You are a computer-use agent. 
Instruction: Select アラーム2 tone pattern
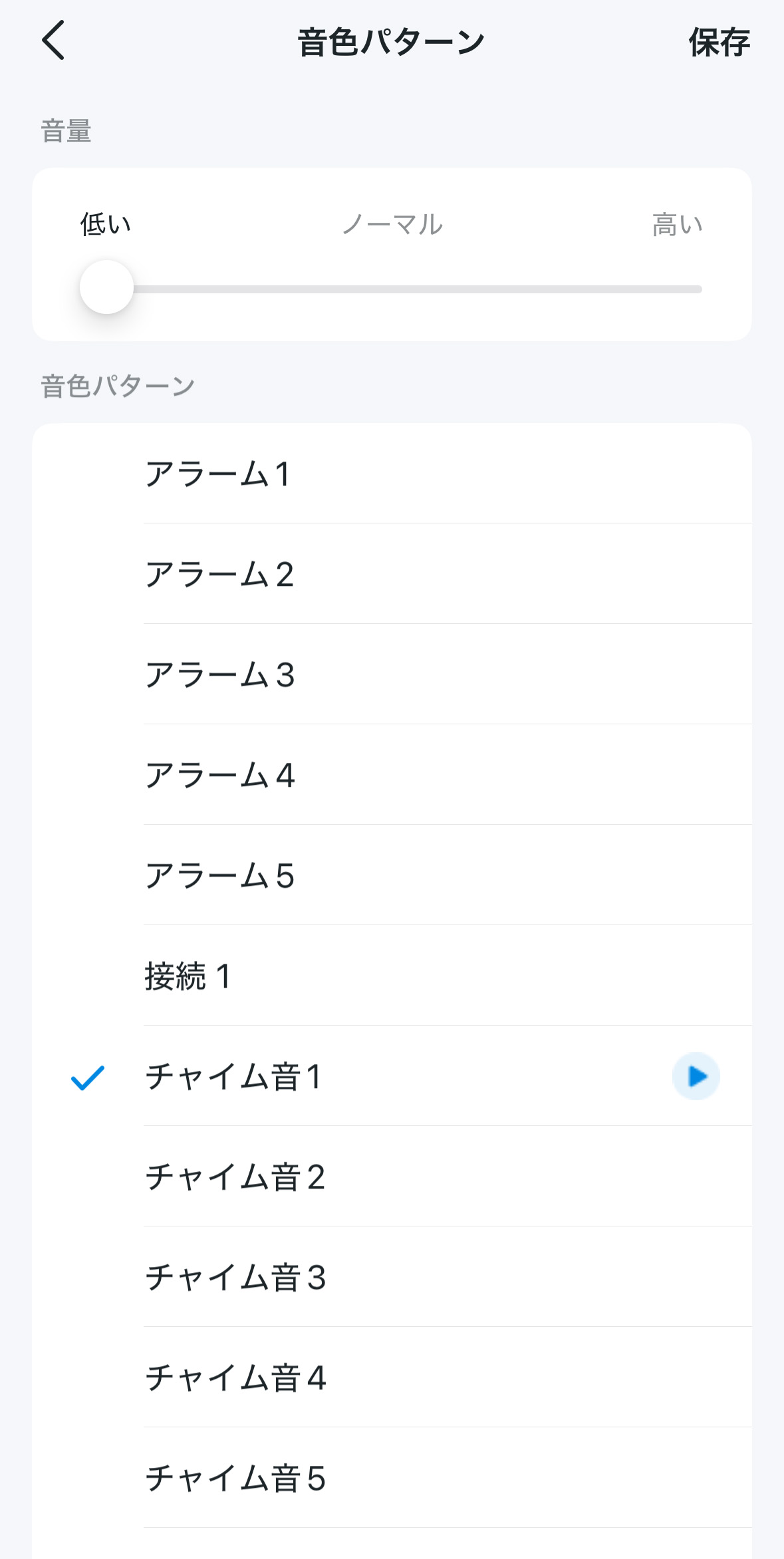point(392,574)
